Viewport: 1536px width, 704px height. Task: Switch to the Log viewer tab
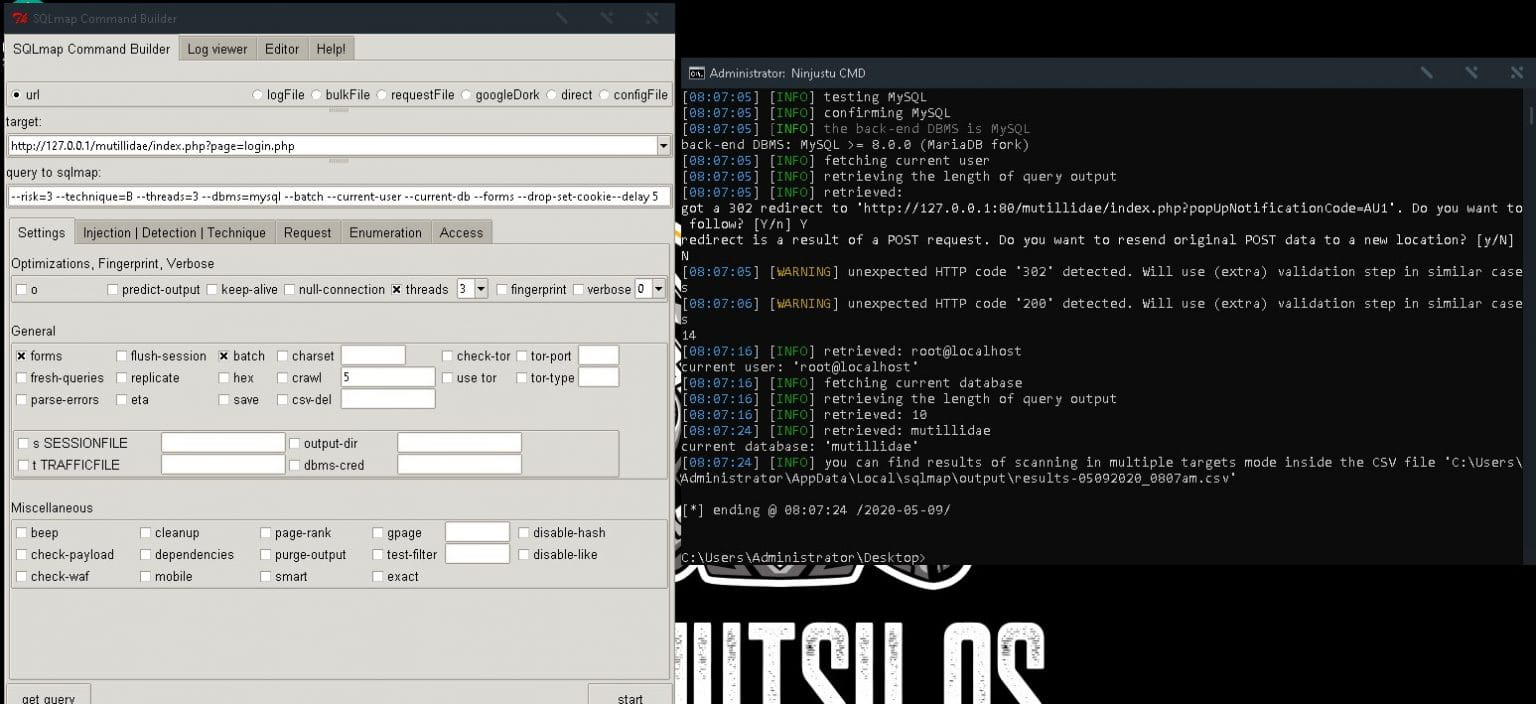pos(217,49)
